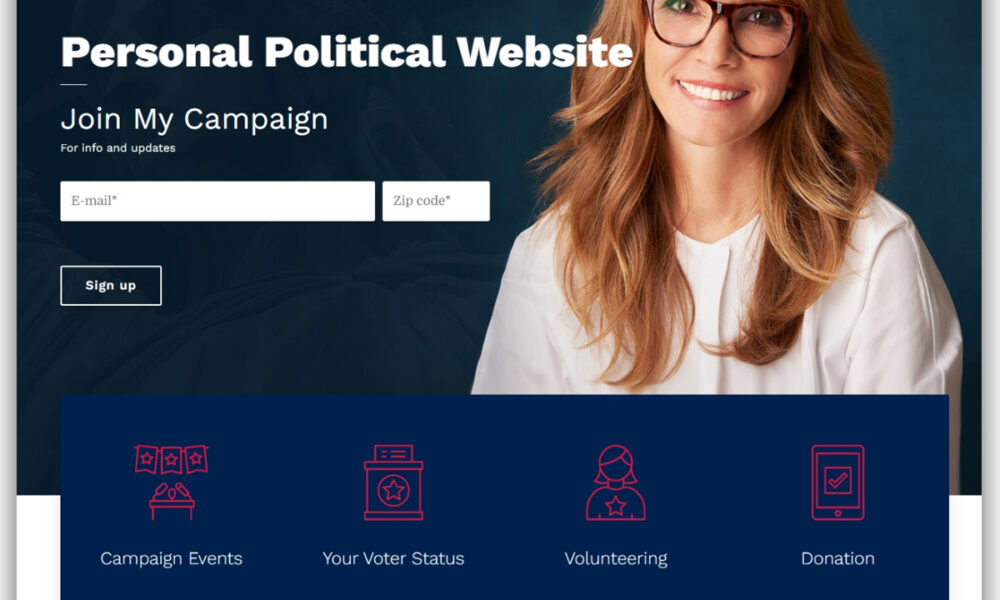
Task: Go to Your Voter Status
Action: point(393,559)
